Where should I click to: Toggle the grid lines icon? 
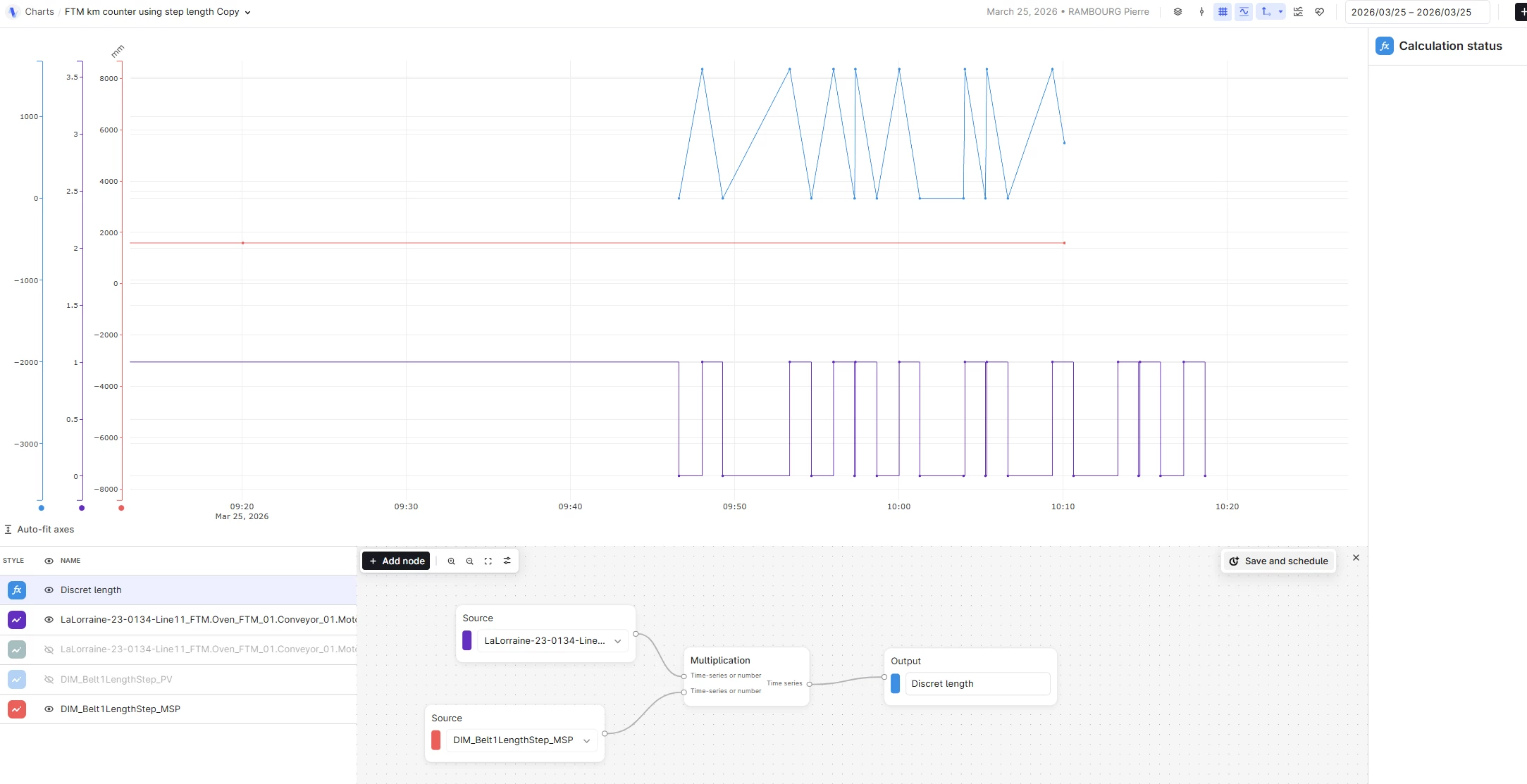(x=1223, y=12)
